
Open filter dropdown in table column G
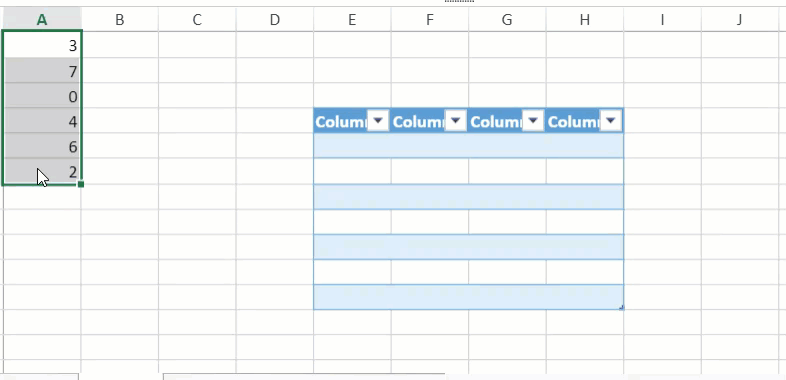click(533, 121)
